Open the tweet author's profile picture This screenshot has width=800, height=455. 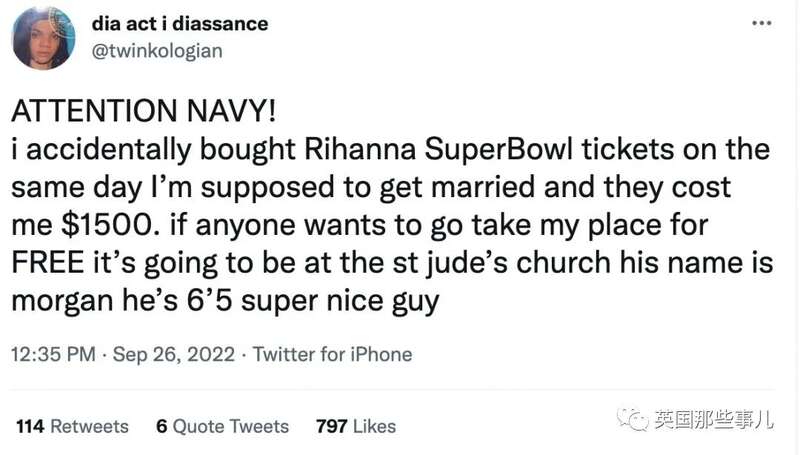click(x=44, y=39)
